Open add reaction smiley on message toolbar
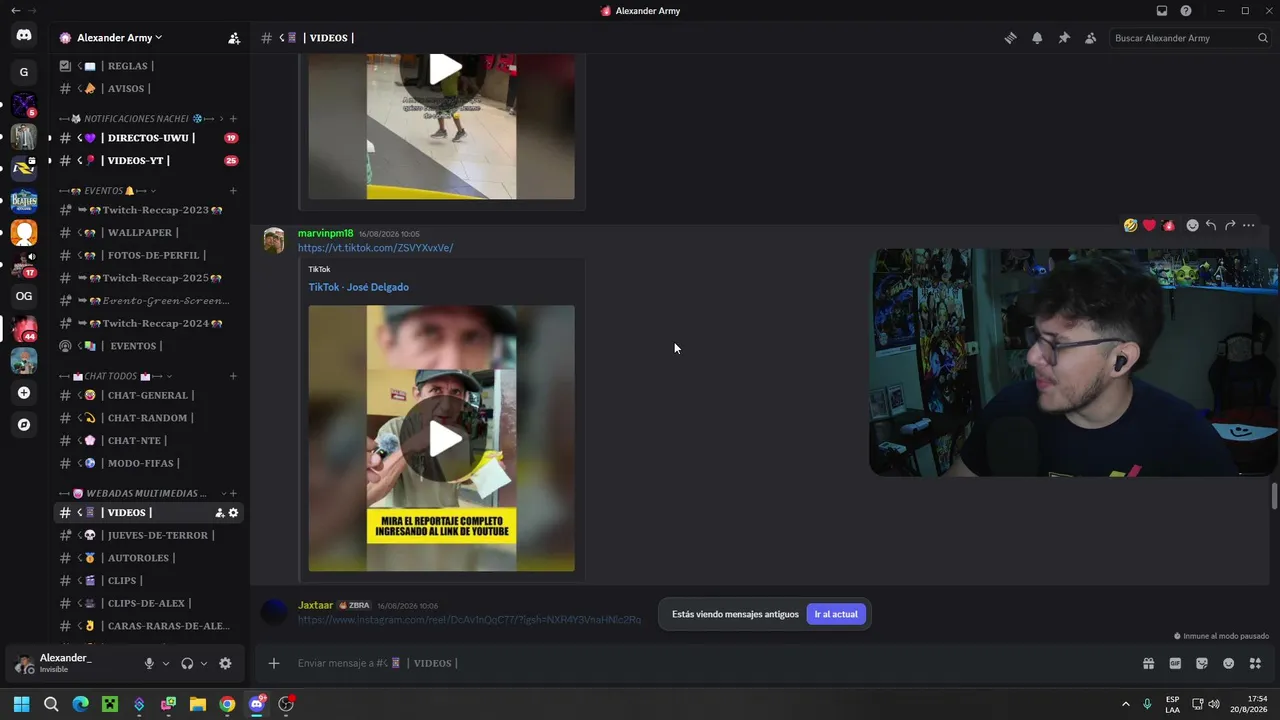The image size is (1280, 720). (x=1192, y=226)
